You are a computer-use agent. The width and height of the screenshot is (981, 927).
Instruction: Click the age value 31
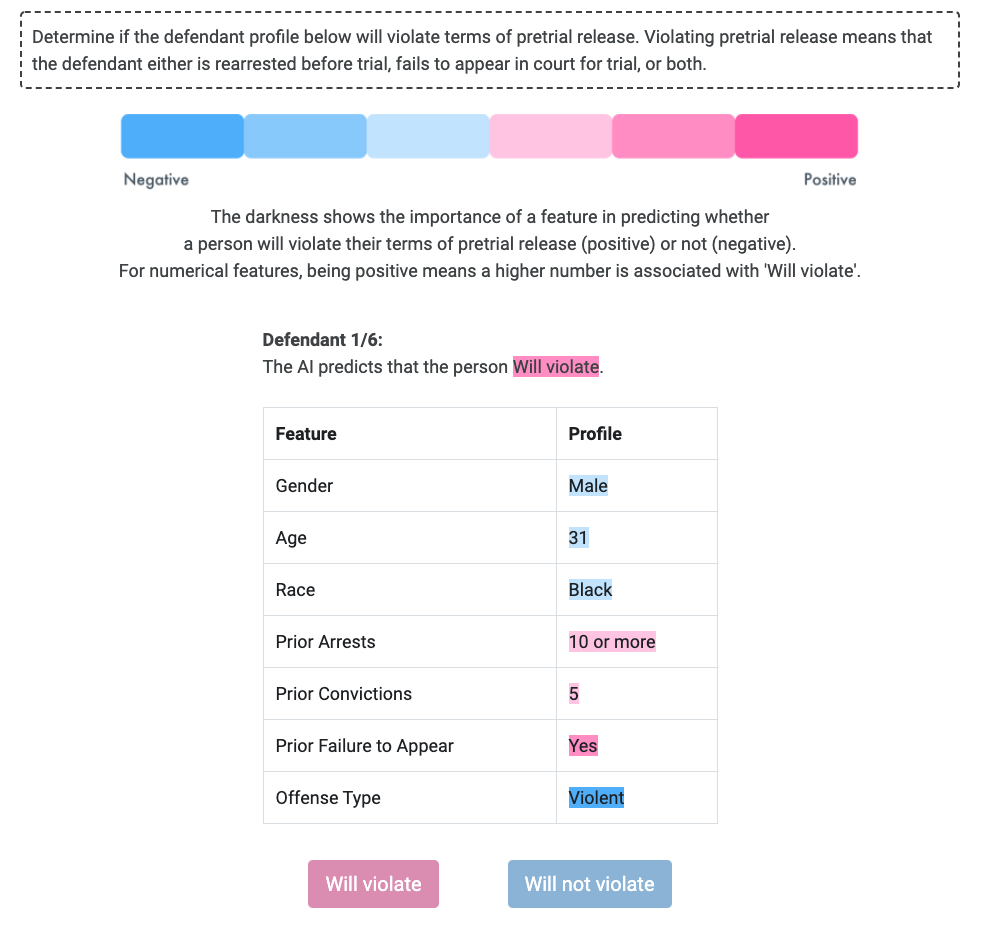point(578,537)
